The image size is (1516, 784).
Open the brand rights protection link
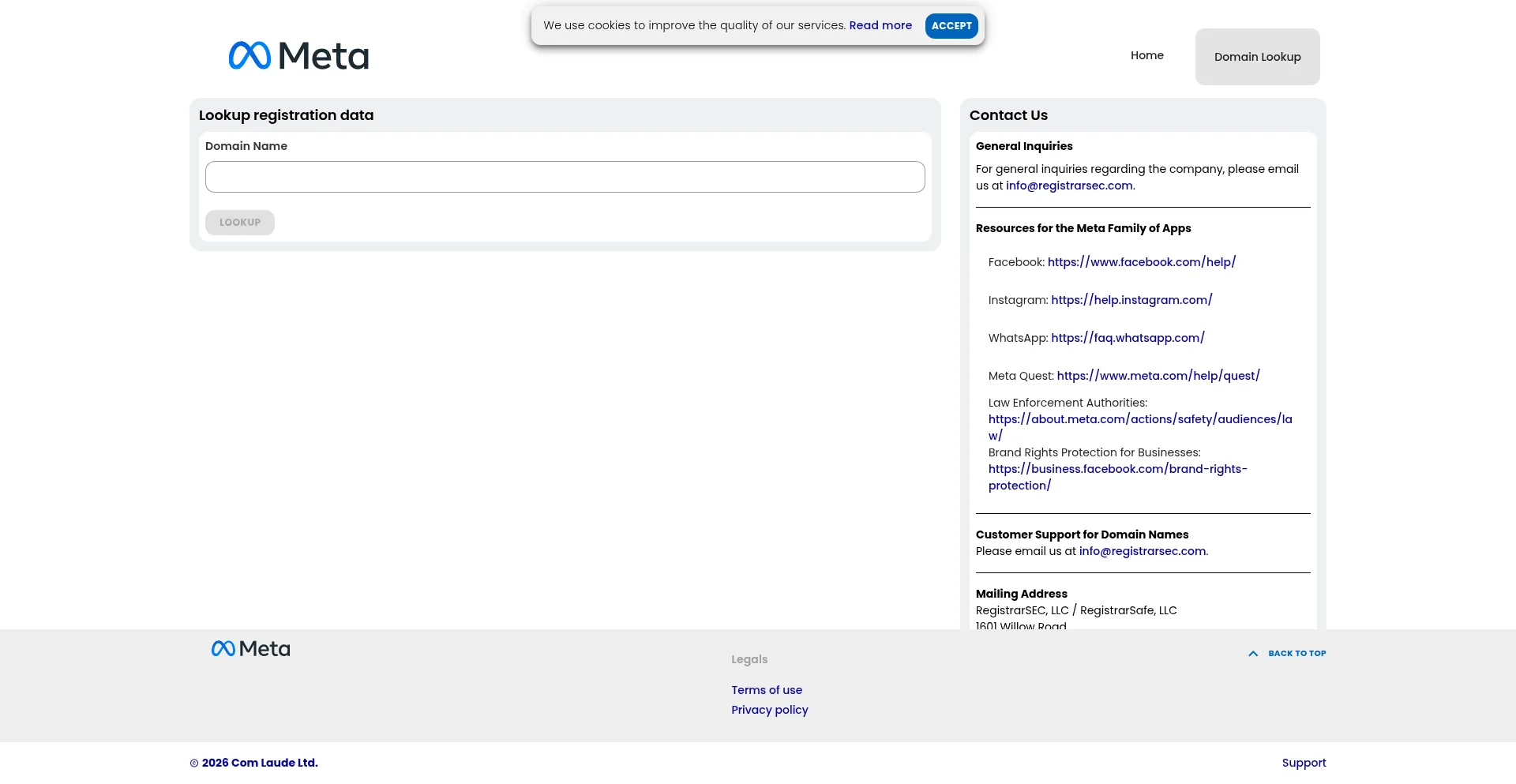point(1117,477)
